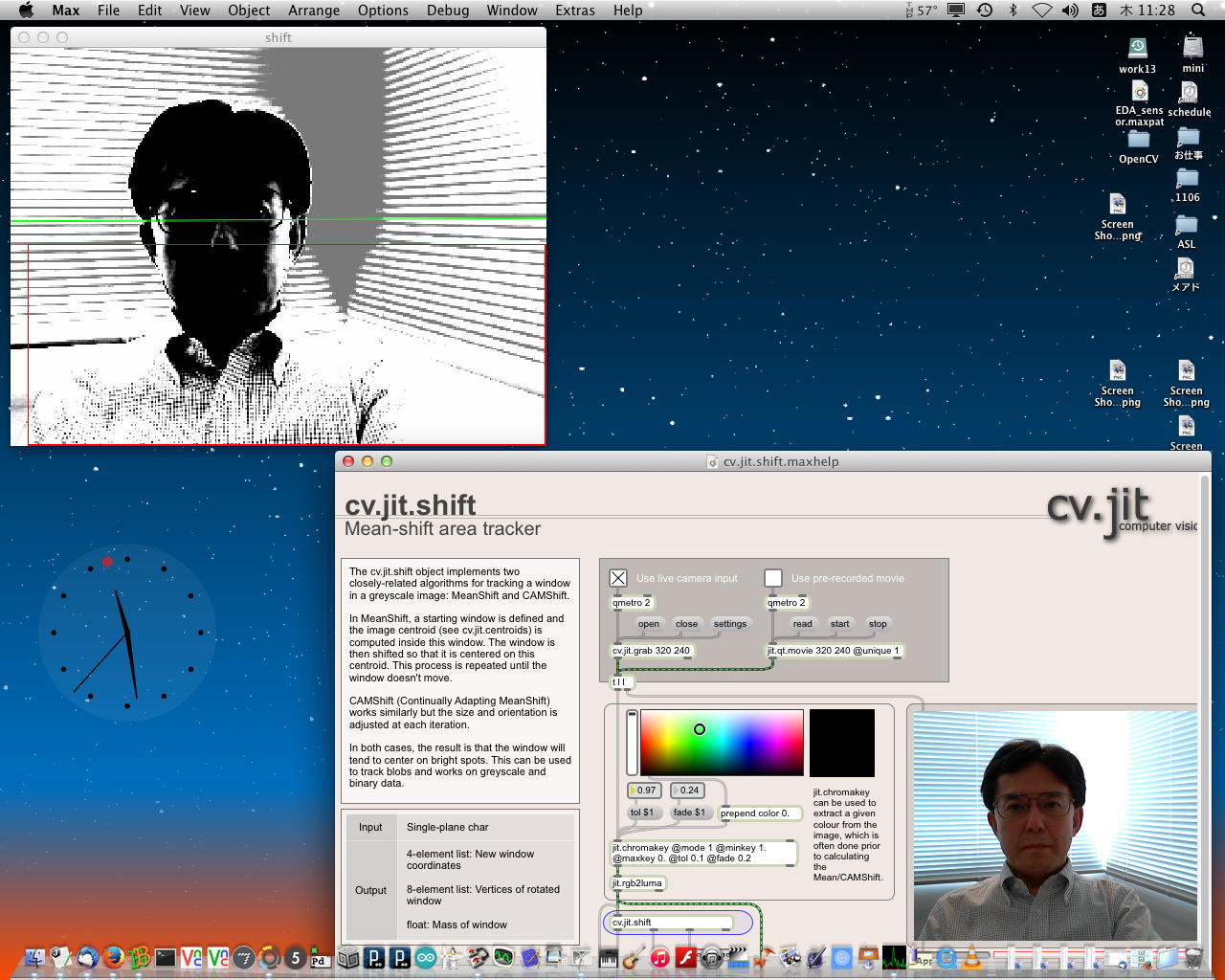
Task: Launch VLC cone icon in dock
Action: click(972, 957)
